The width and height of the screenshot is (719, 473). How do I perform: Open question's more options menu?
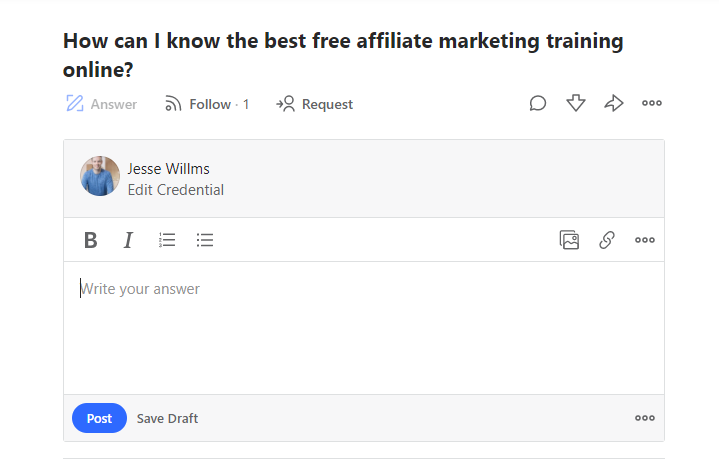(652, 103)
